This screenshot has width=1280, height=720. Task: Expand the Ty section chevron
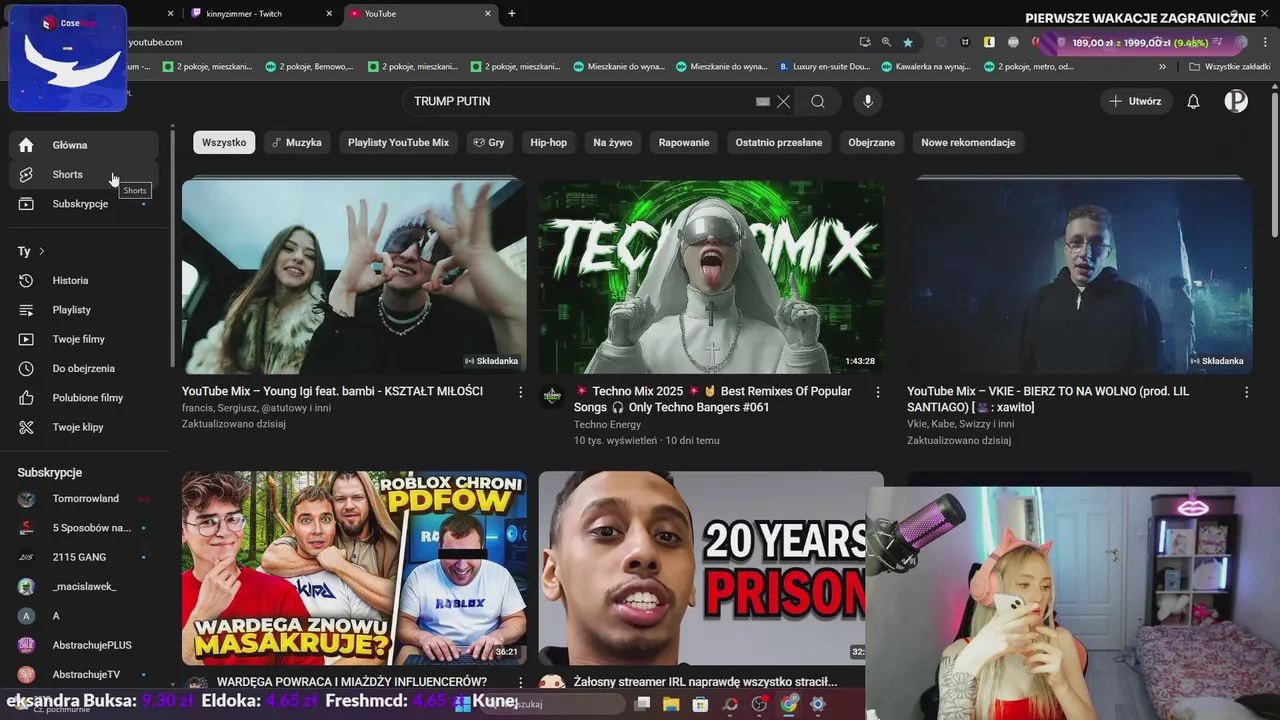click(42, 251)
